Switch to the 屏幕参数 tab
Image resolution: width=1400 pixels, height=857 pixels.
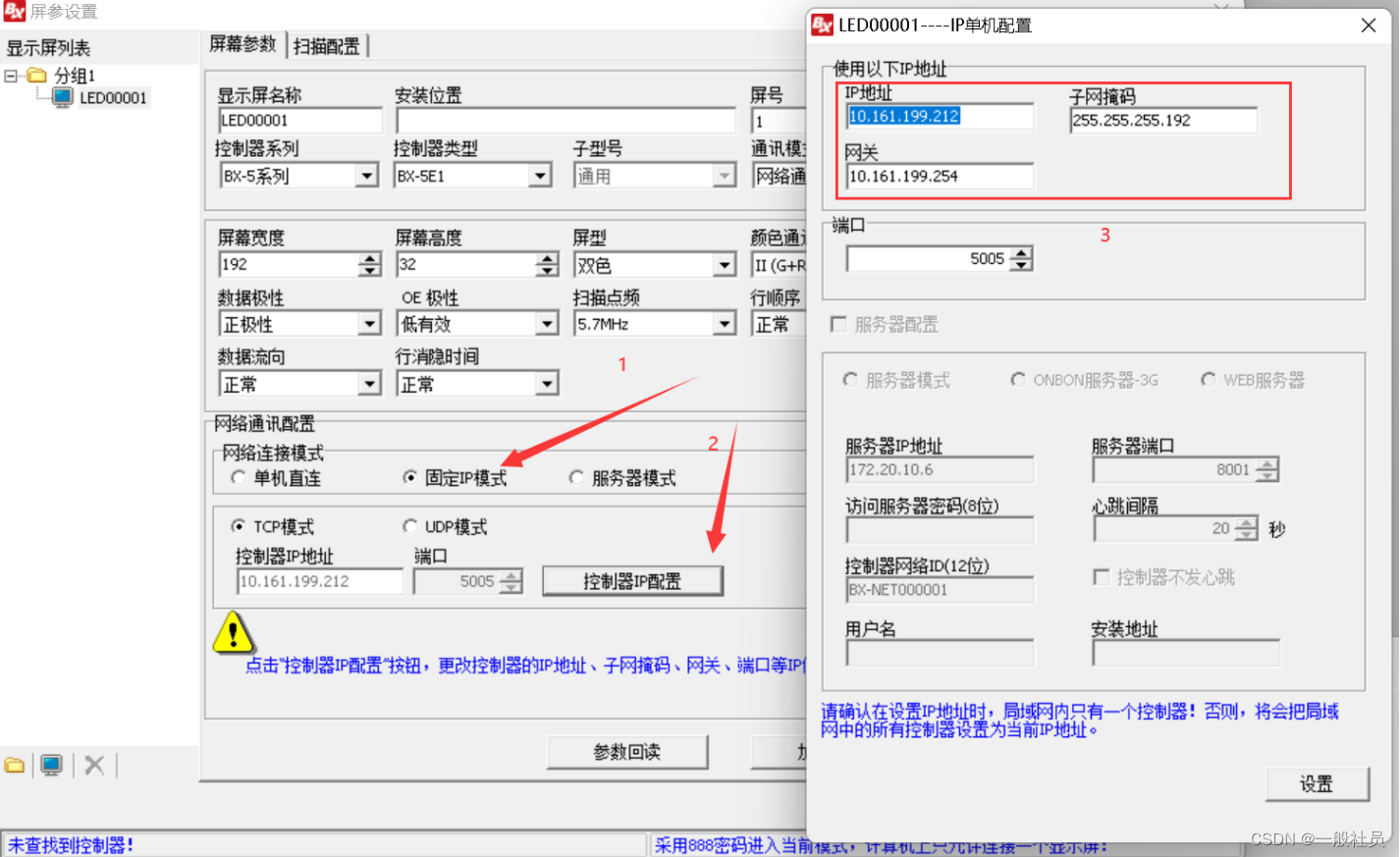[x=243, y=44]
